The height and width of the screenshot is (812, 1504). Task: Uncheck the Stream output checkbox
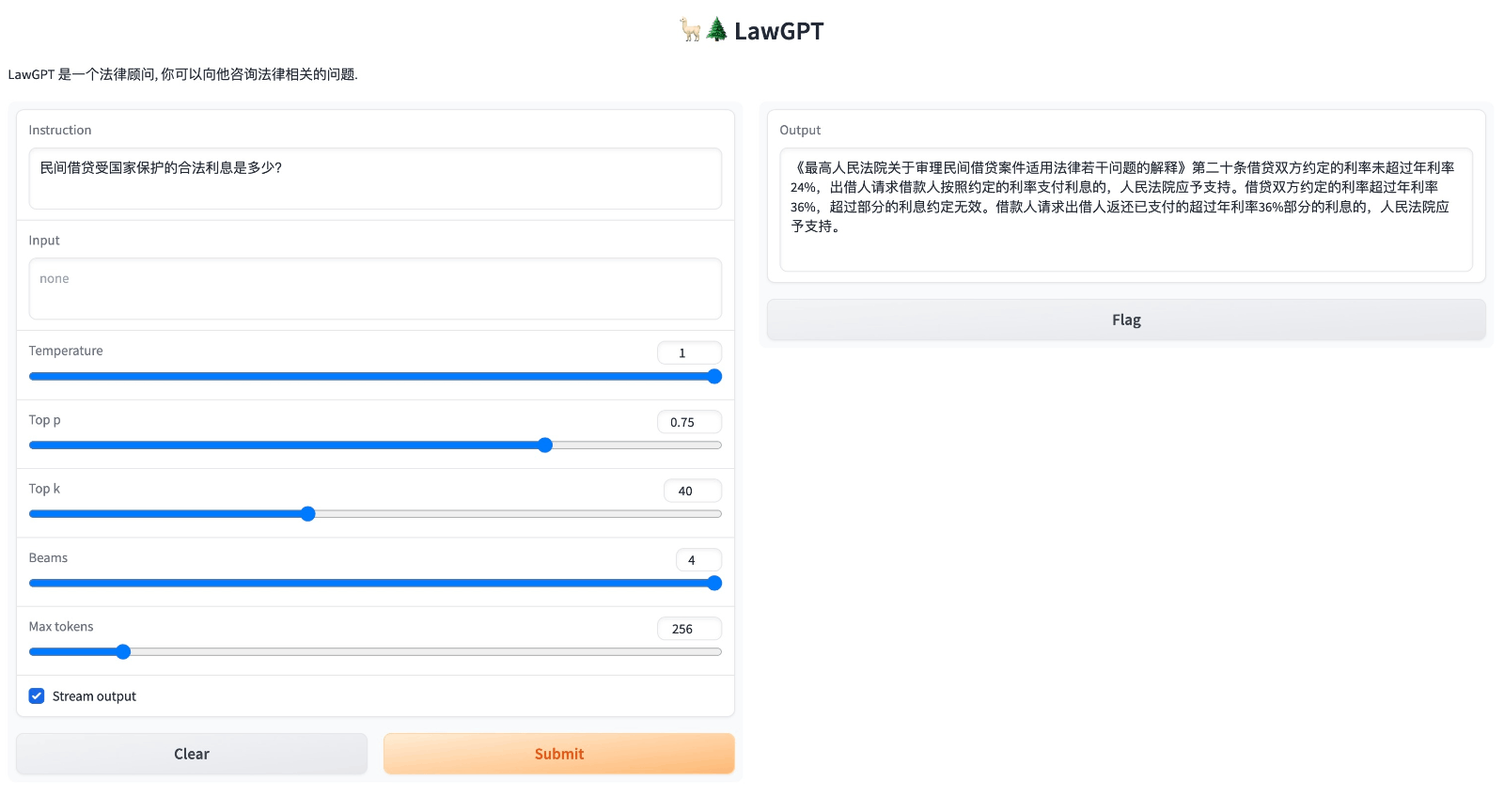point(37,696)
